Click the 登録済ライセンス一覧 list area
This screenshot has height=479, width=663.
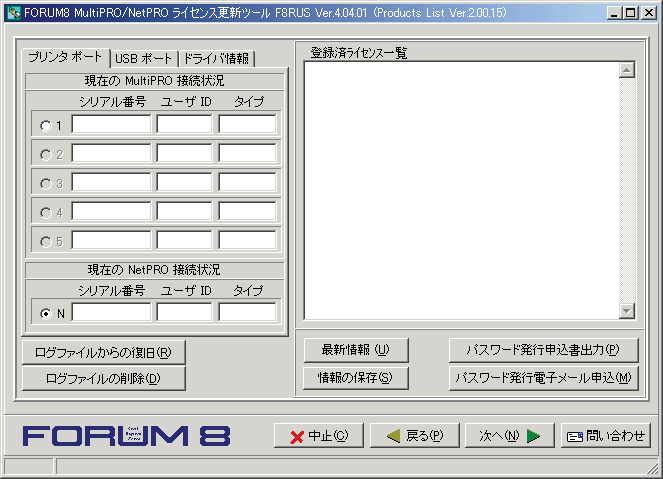click(x=461, y=191)
